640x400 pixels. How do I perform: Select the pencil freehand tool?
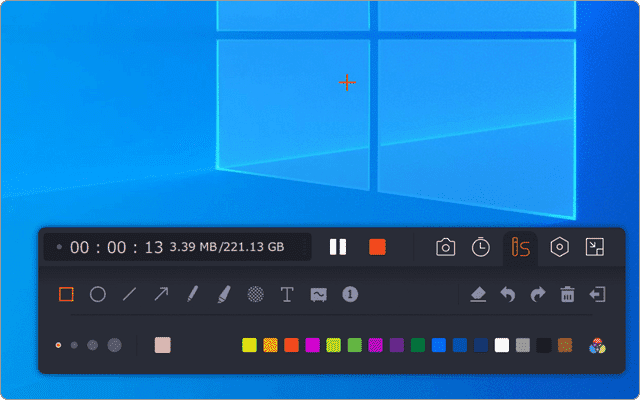(x=191, y=294)
